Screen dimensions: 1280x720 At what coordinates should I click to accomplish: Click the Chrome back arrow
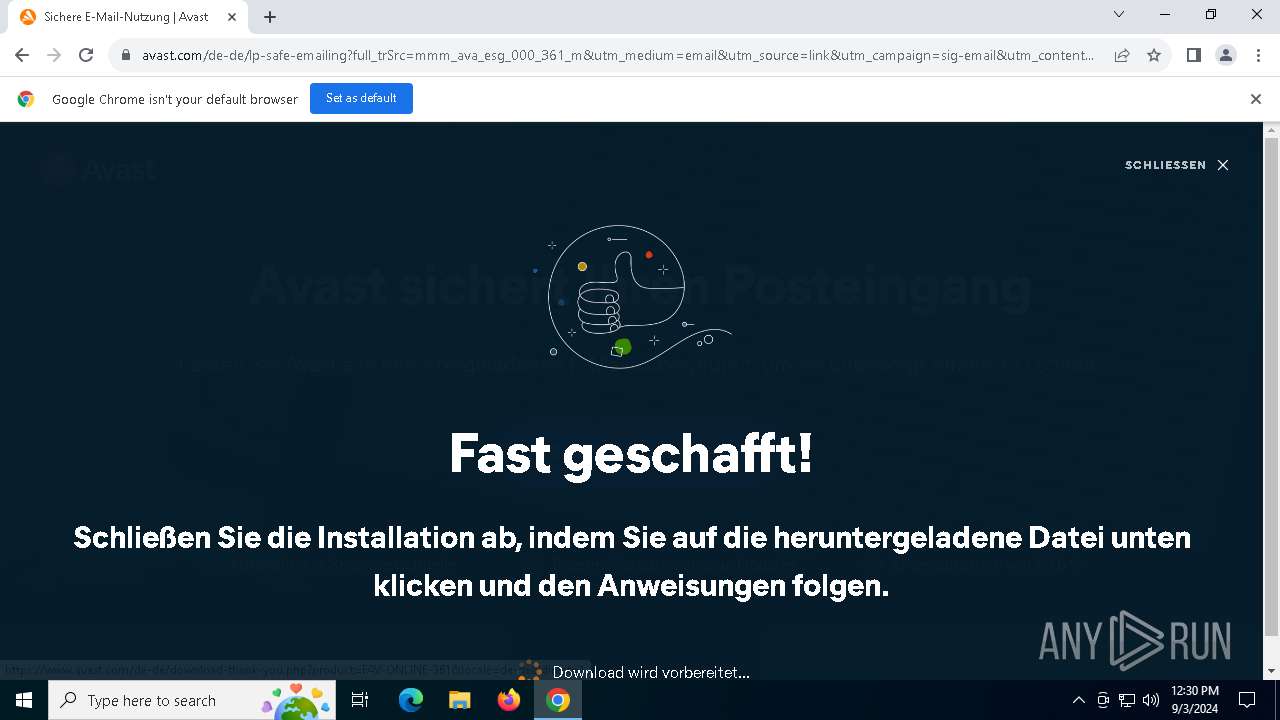point(22,55)
